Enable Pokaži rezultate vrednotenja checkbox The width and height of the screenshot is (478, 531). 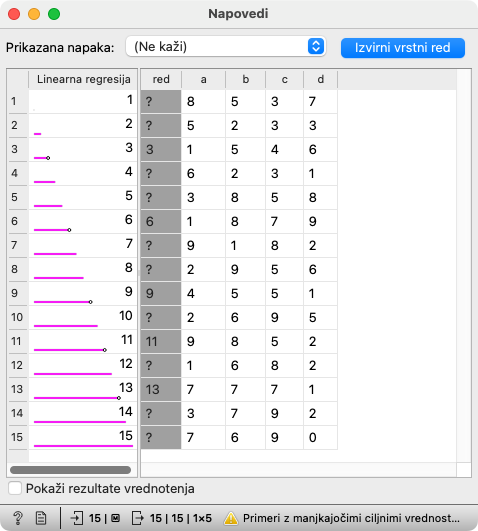pyautogui.click(x=15, y=488)
